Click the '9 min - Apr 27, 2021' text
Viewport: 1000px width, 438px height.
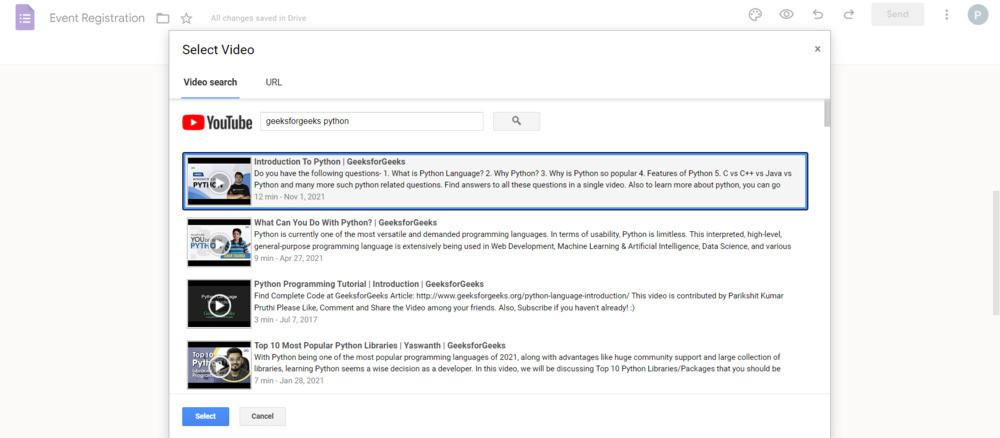click(x=288, y=258)
